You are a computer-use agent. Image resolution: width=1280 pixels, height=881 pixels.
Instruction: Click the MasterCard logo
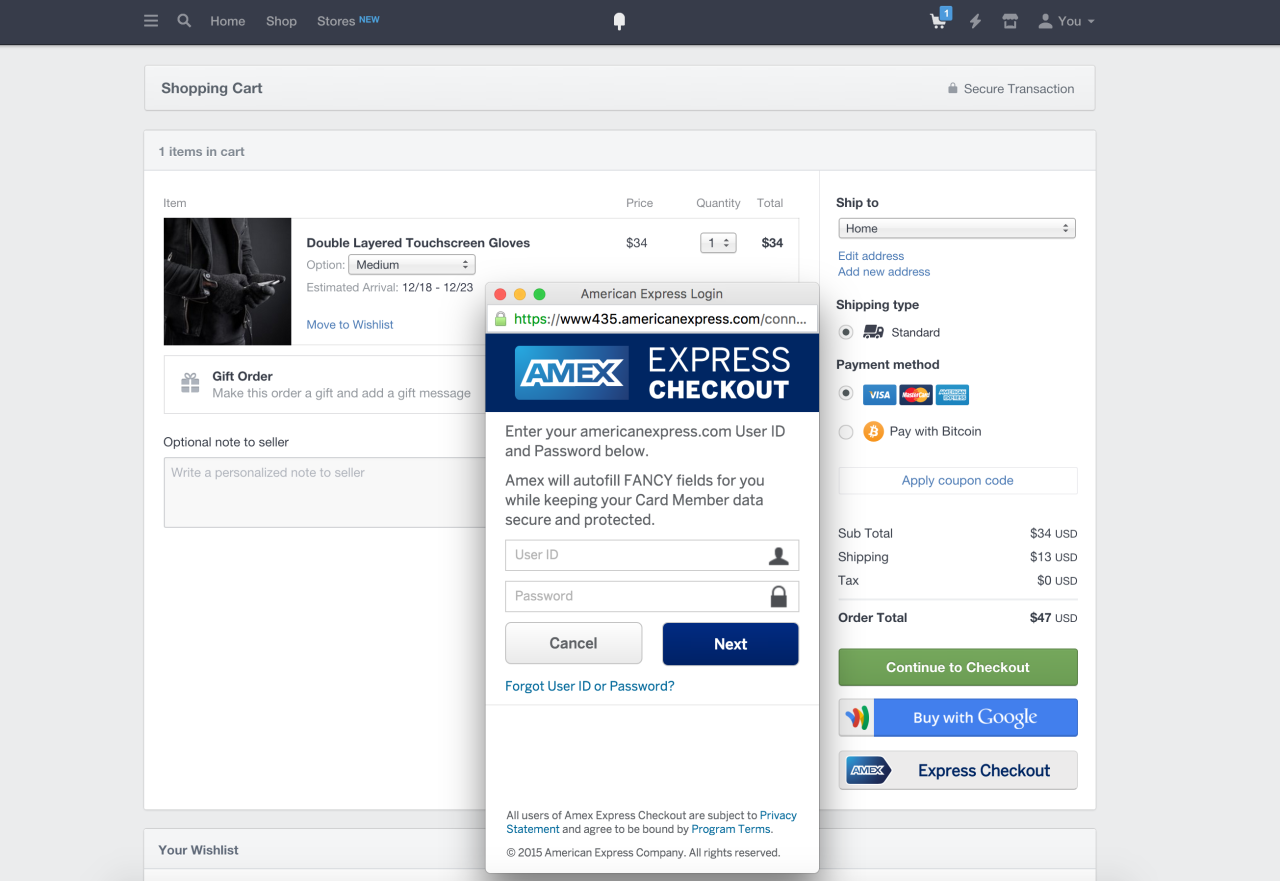click(x=915, y=394)
